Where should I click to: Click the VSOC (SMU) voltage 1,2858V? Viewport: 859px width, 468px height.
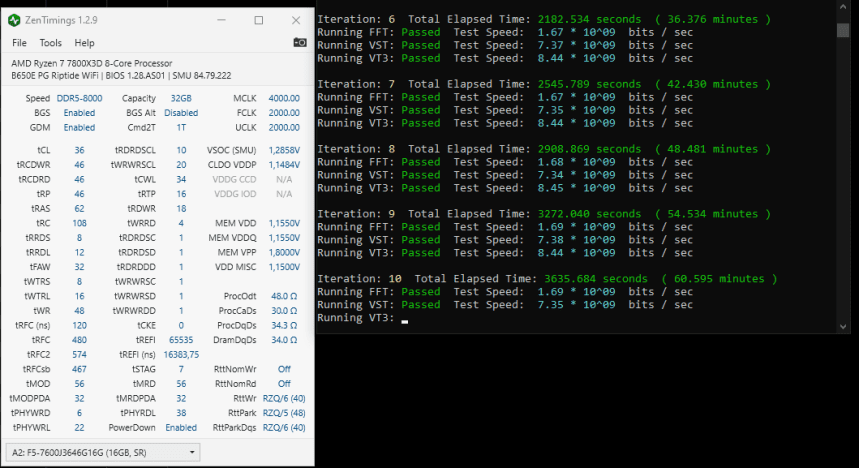[x=284, y=150]
